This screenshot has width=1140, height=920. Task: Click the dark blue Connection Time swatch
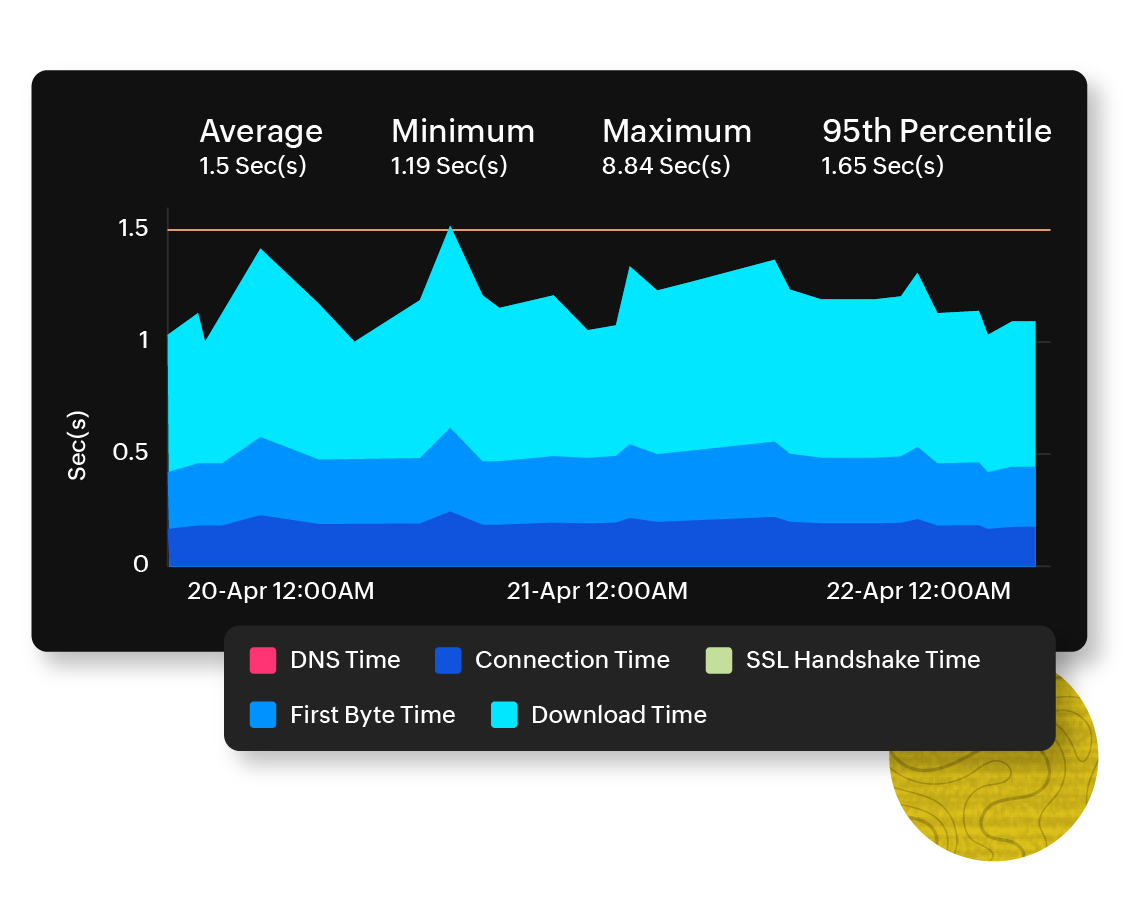[x=448, y=660]
